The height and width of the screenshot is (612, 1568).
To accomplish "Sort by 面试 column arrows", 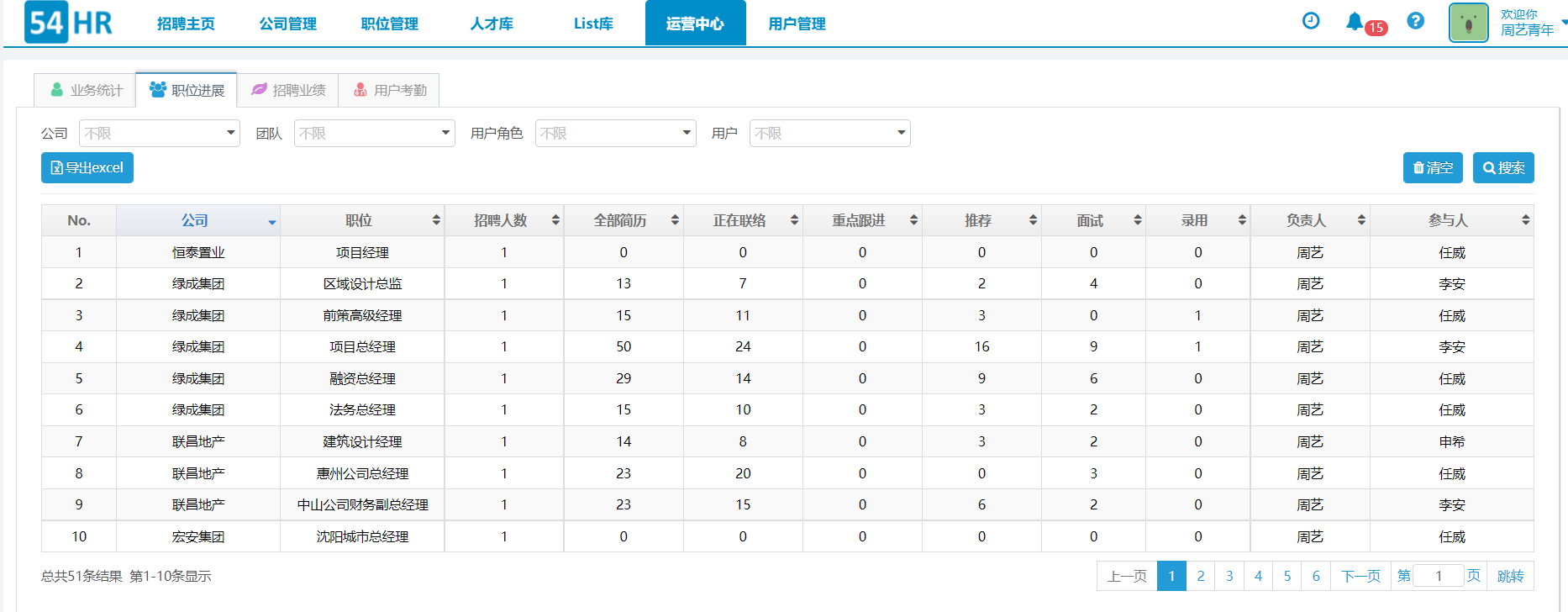I will coord(1137,220).
